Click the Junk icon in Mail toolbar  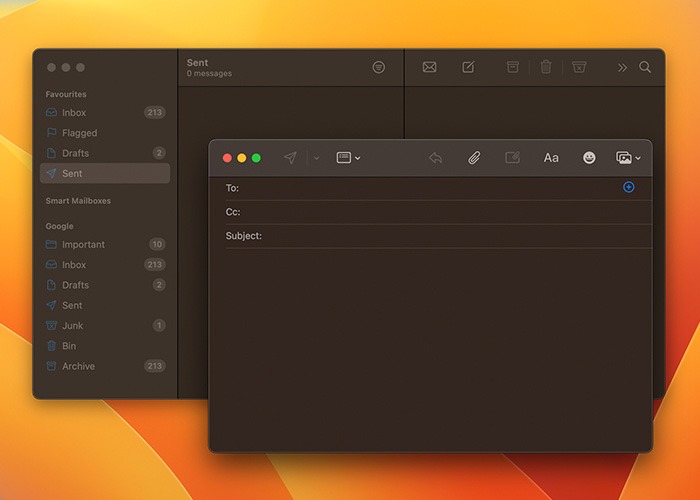[x=579, y=67]
